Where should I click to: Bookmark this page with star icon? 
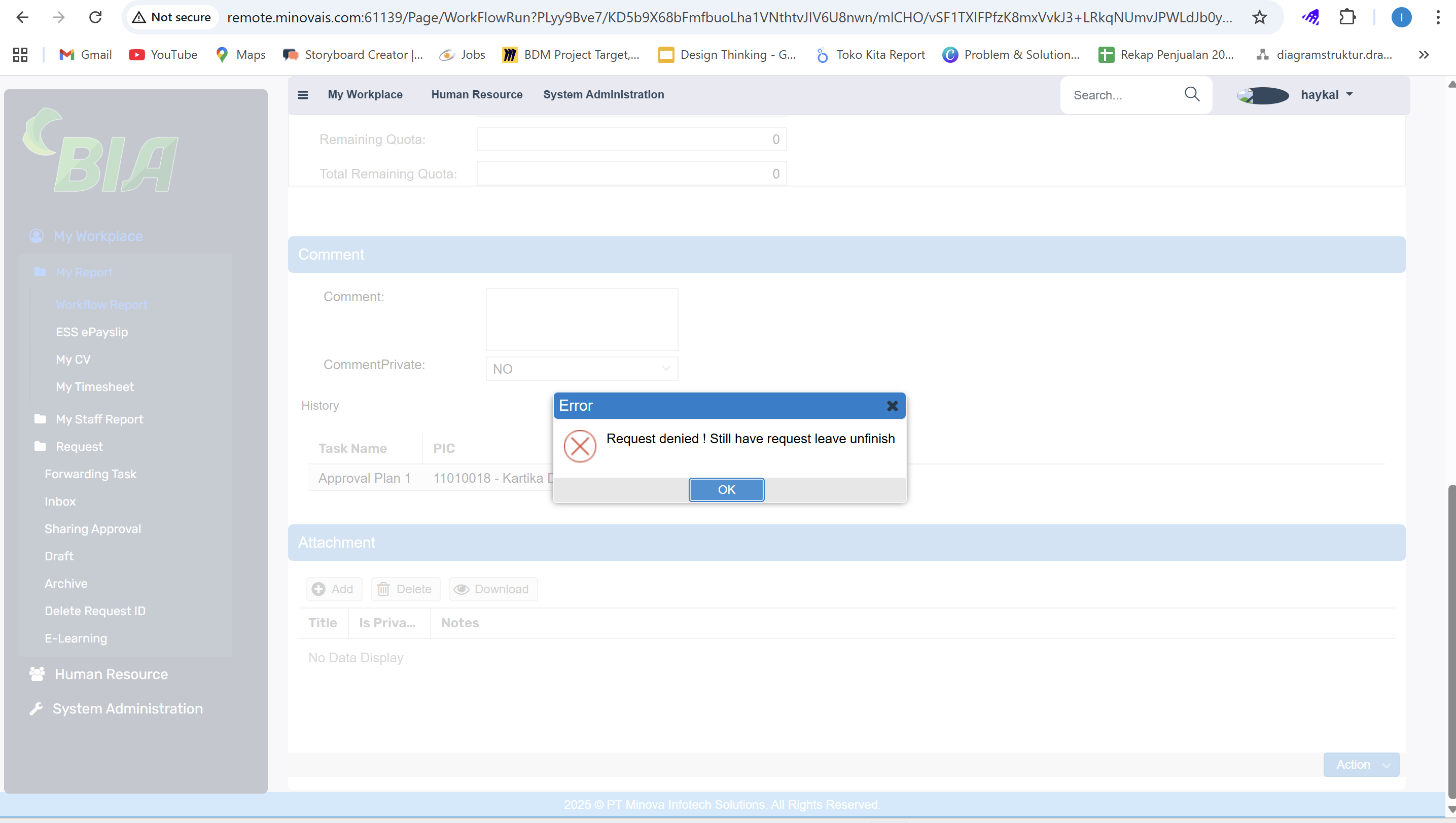[x=1259, y=18]
